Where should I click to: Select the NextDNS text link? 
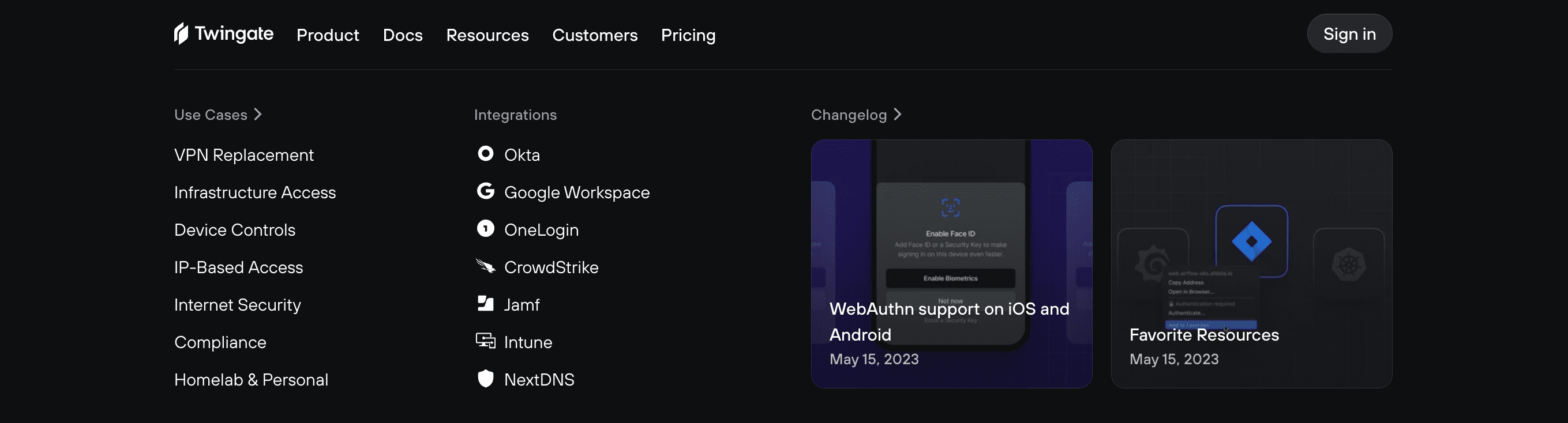pos(539,380)
